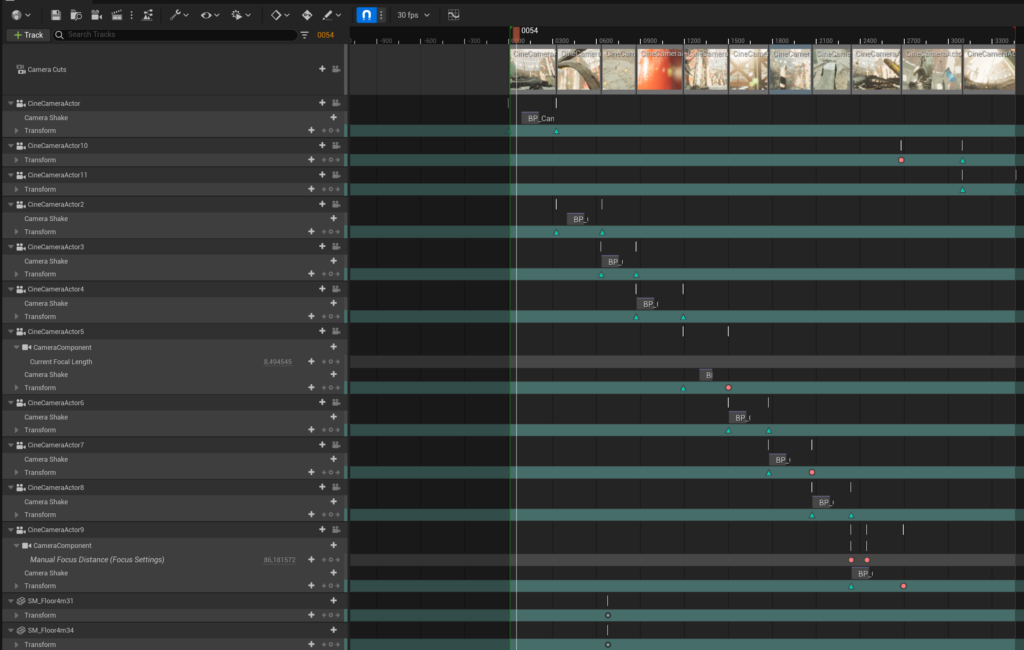Screen dimensions: 1024x650
Task: Select BP_ shake section on CineCameraActor9
Action: point(863,573)
